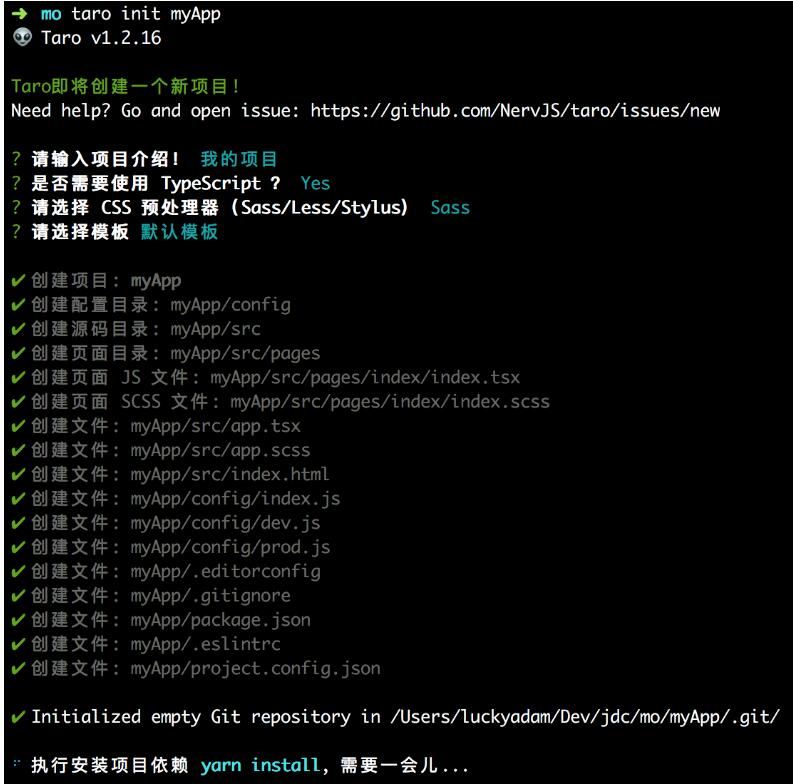Click the path 'myApp/config'

point(231,305)
